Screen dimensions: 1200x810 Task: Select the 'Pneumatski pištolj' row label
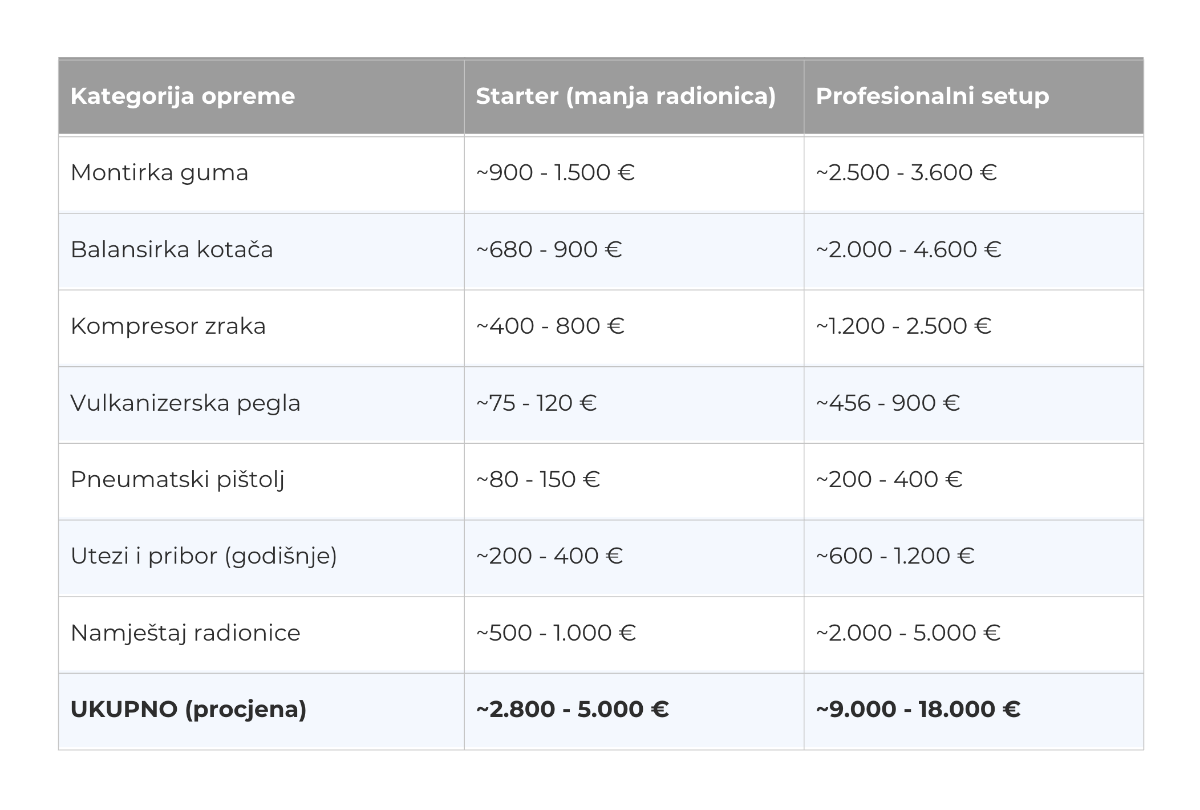pos(177,479)
